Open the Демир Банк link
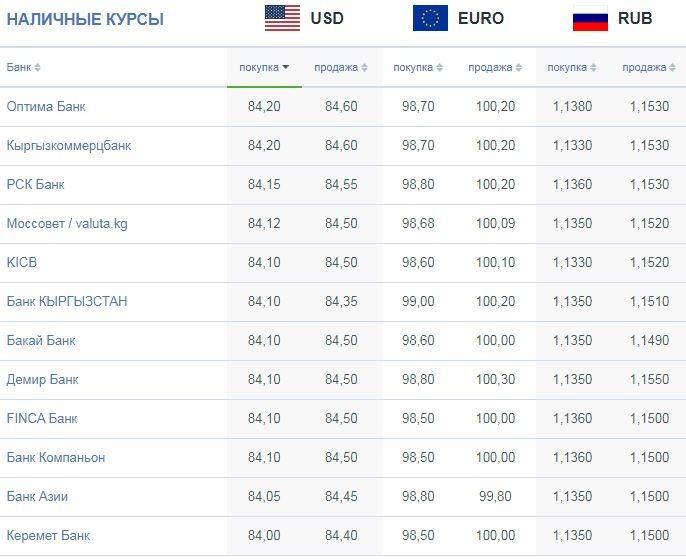Viewport: 686px width, 560px height. (x=42, y=379)
